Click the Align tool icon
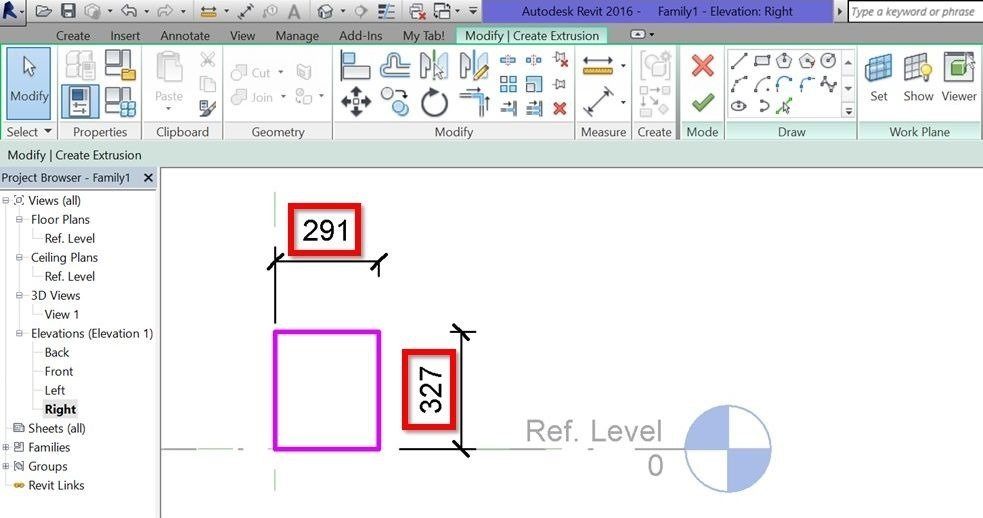Image resolution: width=983 pixels, height=518 pixels. pos(355,65)
